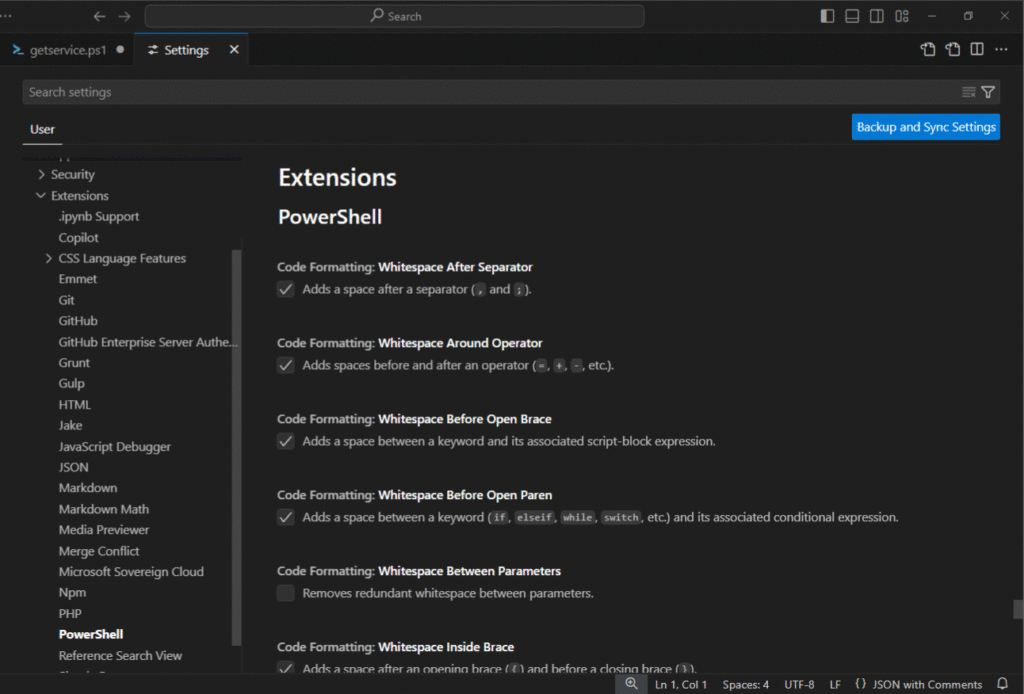Toggle Whitespace Inside Brace checkbox

tap(285, 667)
